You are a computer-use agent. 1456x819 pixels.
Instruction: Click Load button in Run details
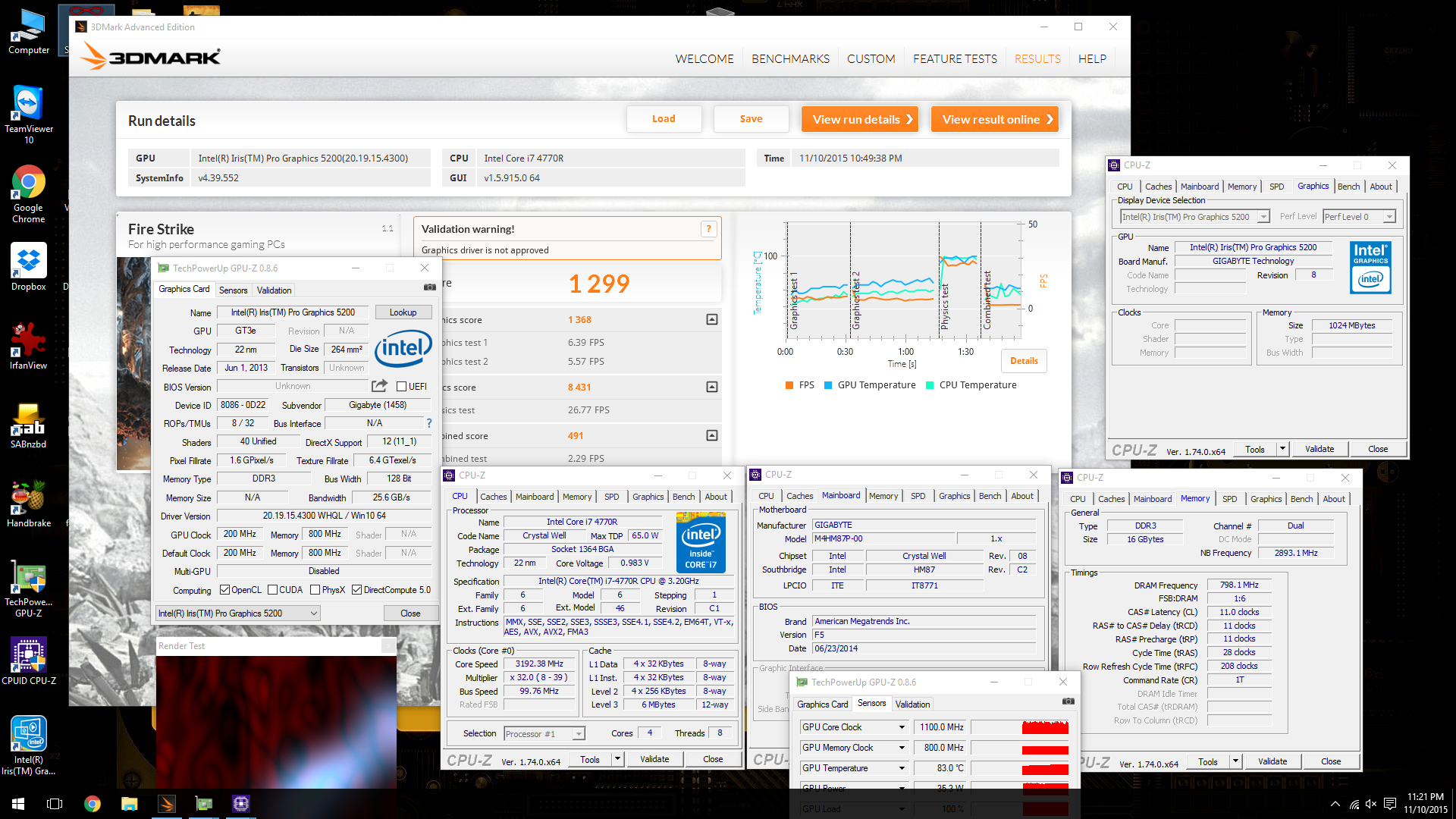click(x=664, y=119)
